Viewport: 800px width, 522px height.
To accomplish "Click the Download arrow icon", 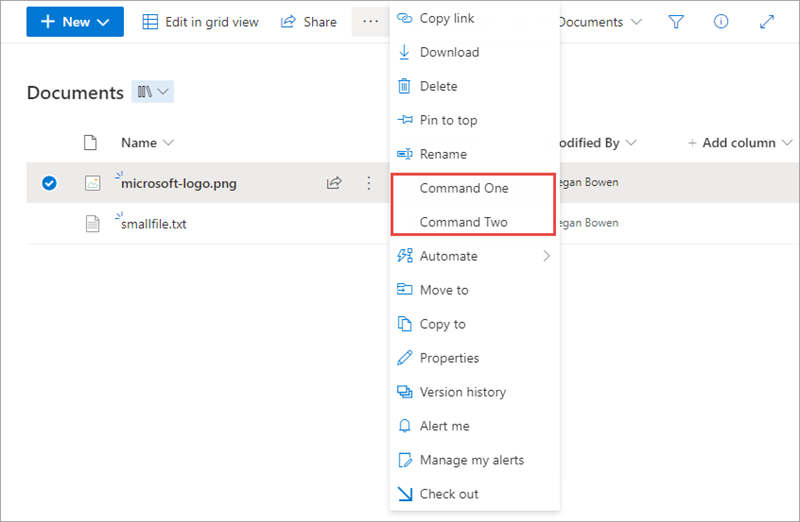I will pos(404,52).
